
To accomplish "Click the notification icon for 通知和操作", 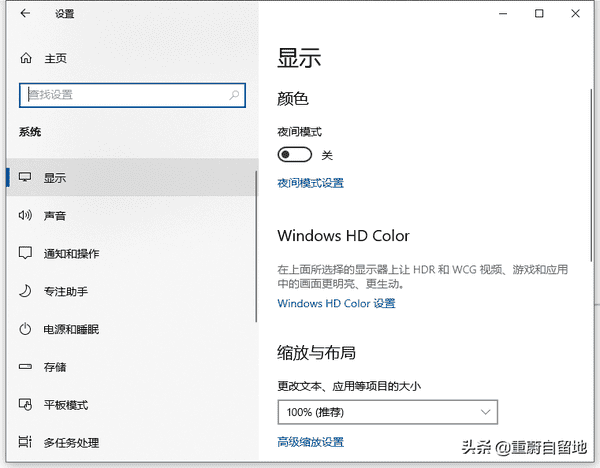I will [x=25, y=253].
